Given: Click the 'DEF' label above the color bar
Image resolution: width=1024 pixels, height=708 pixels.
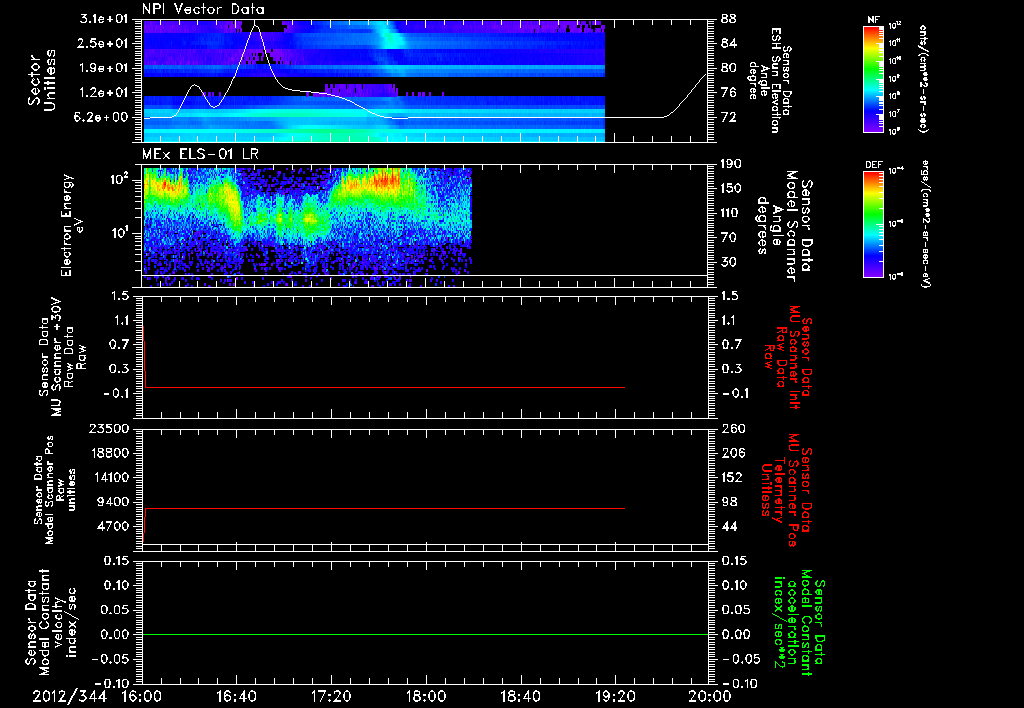Looking at the screenshot, I should (874, 165).
